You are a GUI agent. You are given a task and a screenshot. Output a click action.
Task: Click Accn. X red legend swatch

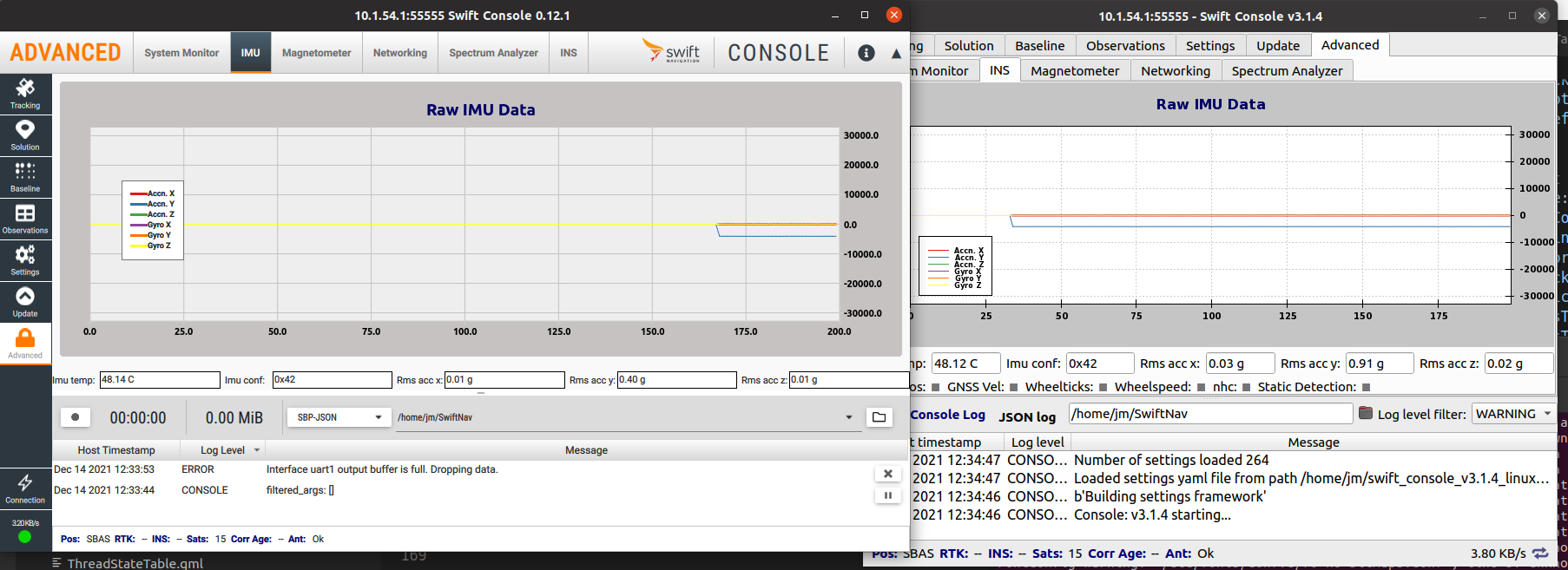click(x=138, y=193)
